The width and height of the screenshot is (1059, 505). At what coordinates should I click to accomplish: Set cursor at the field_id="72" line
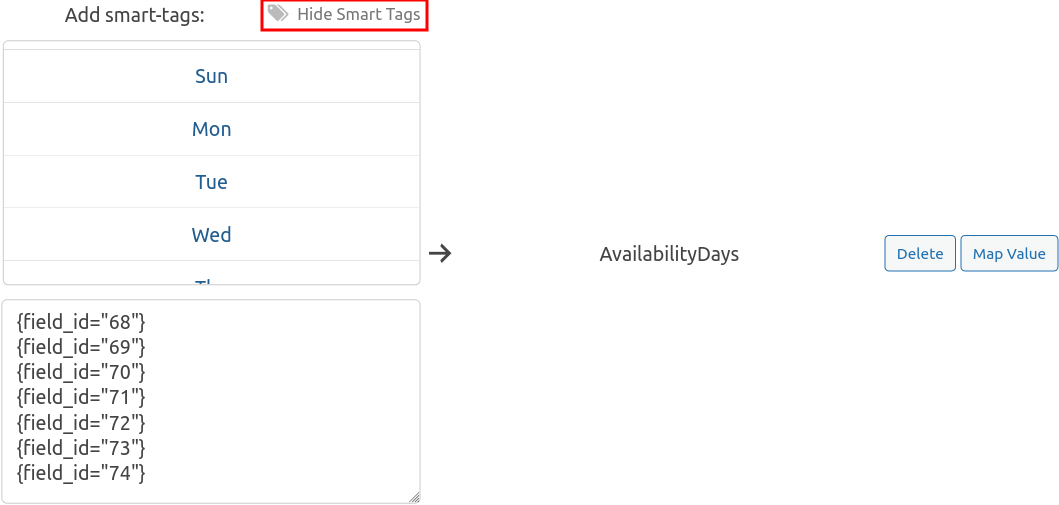[82, 422]
